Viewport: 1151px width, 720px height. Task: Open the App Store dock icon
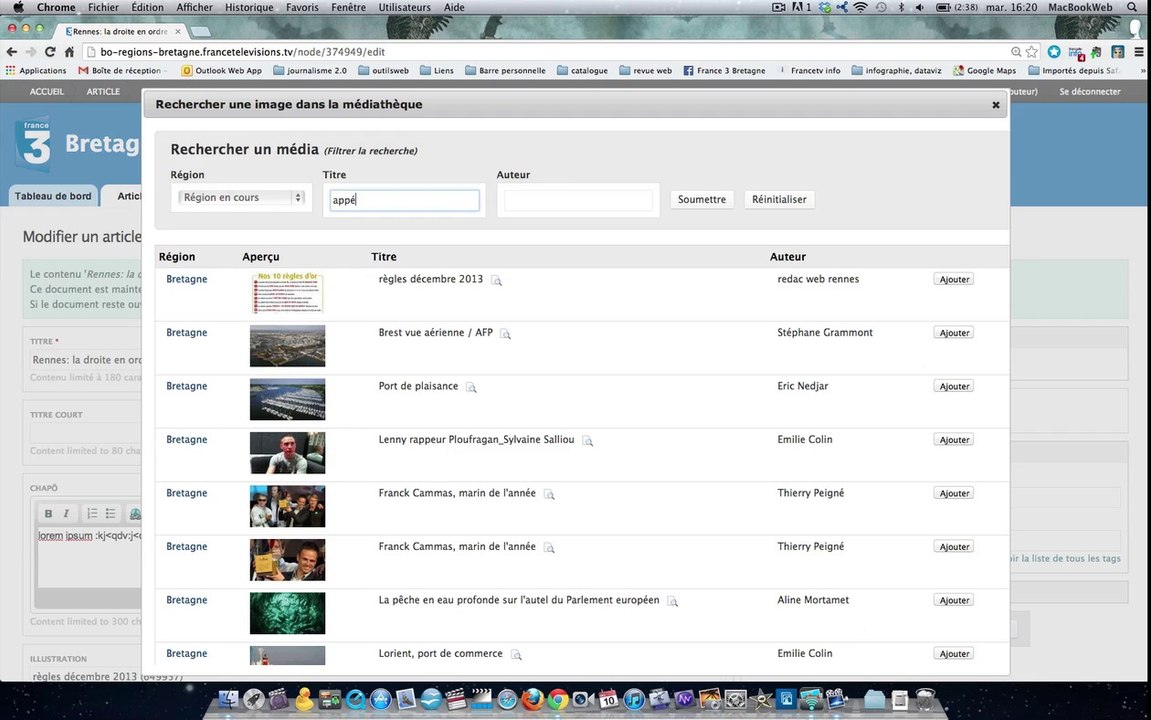click(x=380, y=699)
